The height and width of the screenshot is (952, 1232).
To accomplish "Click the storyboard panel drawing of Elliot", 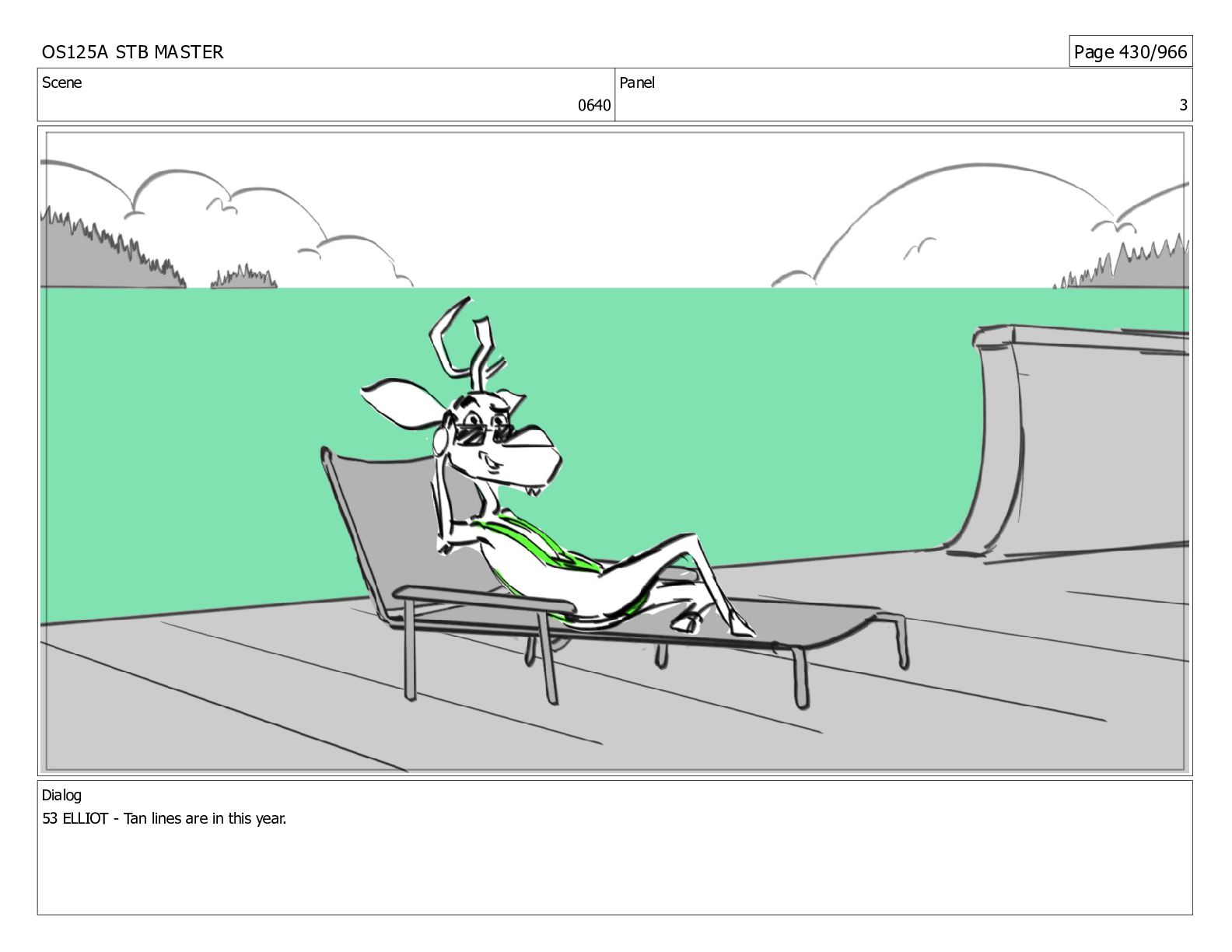I will (614, 450).
